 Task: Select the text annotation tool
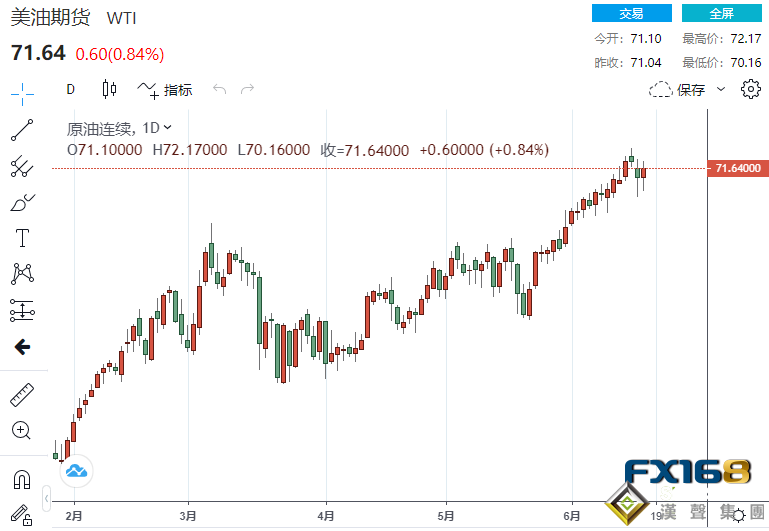coord(22,238)
